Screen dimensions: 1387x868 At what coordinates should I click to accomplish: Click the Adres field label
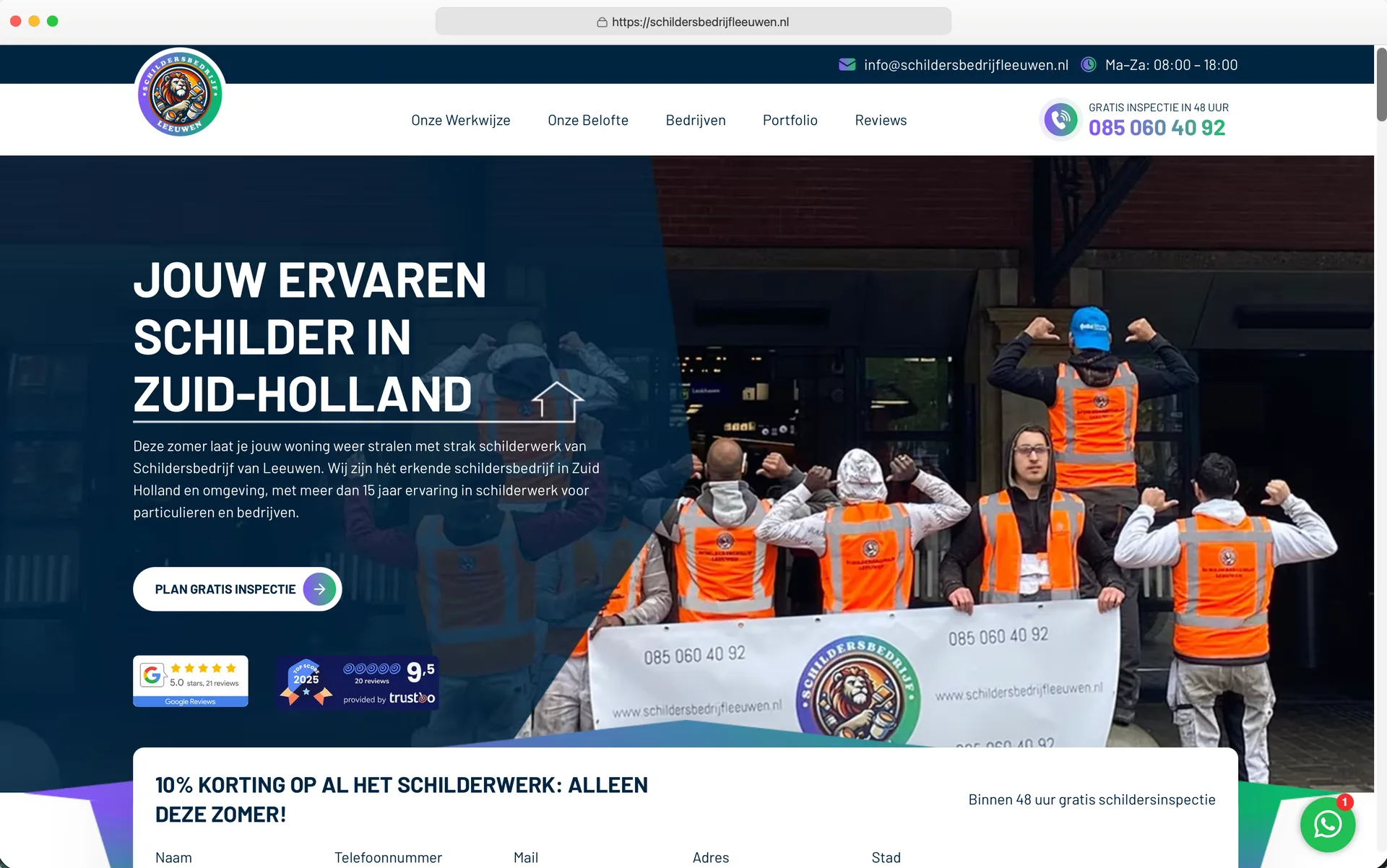711,857
